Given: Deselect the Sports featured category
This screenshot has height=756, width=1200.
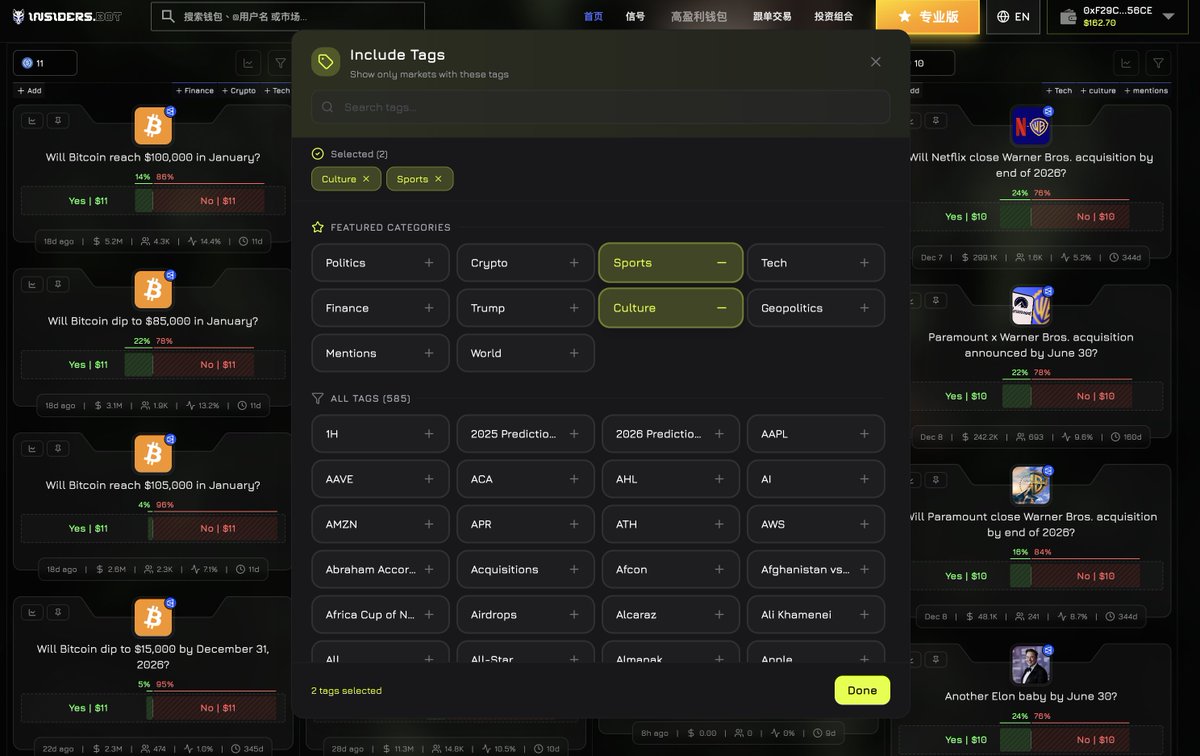Looking at the screenshot, I should click(x=670, y=263).
